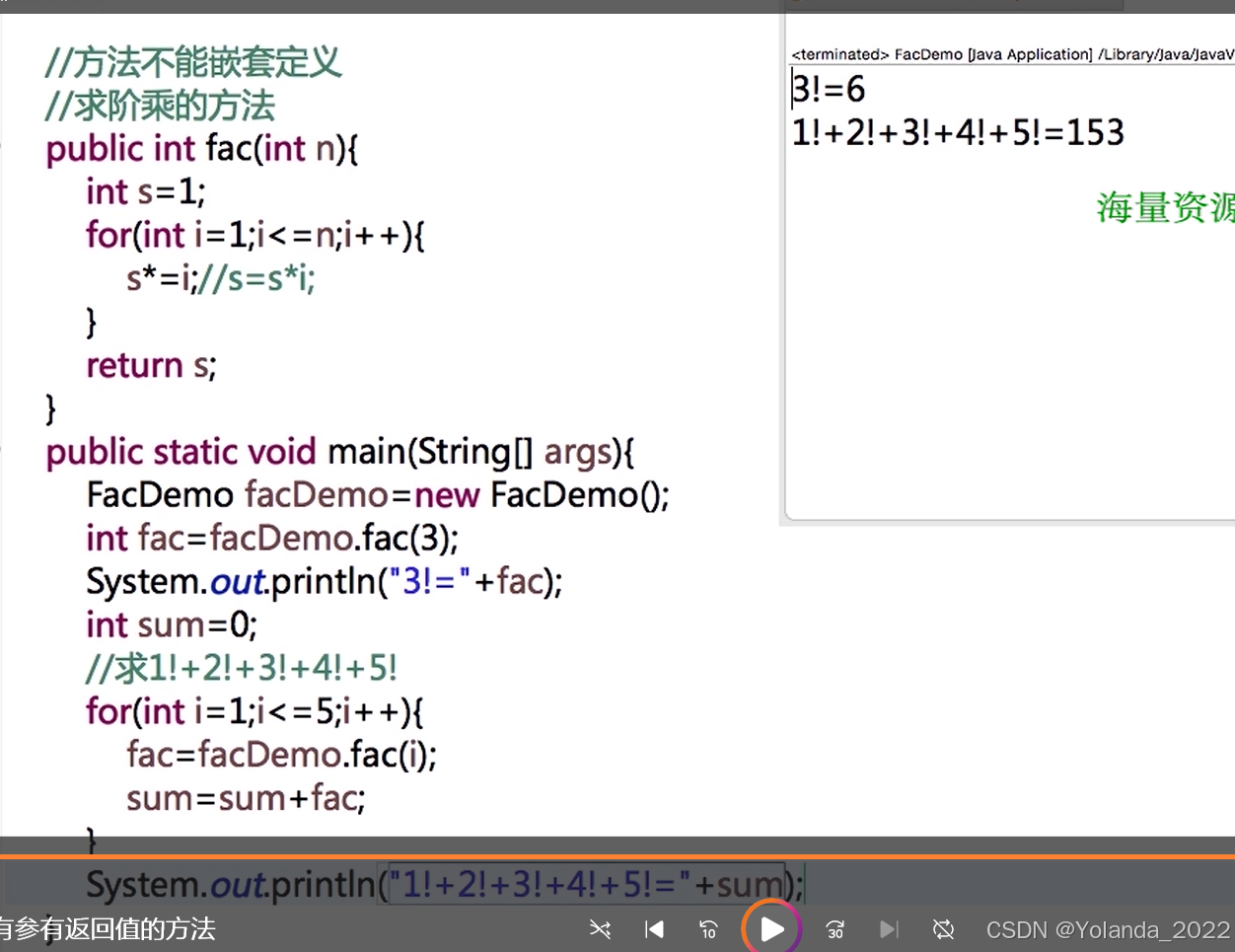Viewport: 1235px width, 952px height.
Task: Click comment '//方法不能嵌套定义'
Action: pos(193,63)
